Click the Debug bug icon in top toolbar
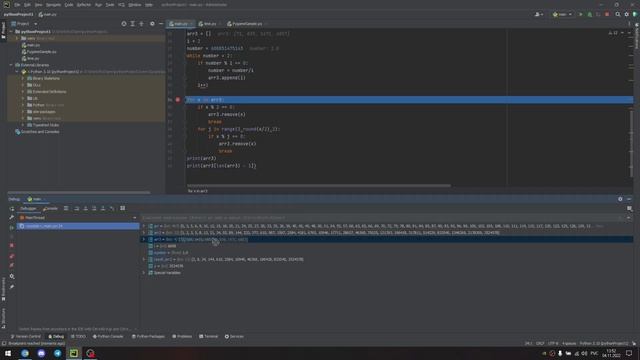 coord(589,14)
